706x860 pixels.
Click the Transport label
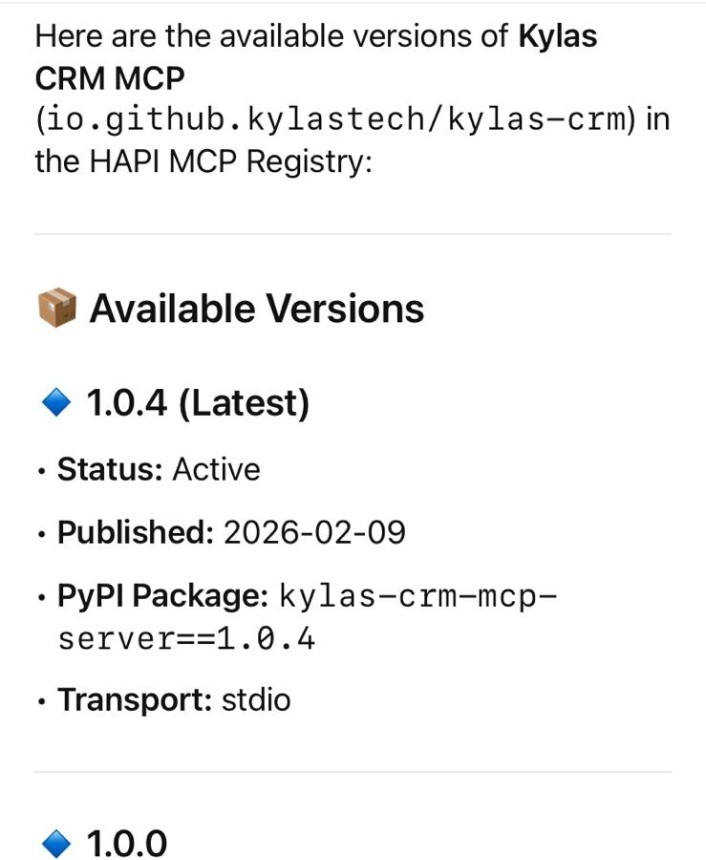click(133, 700)
